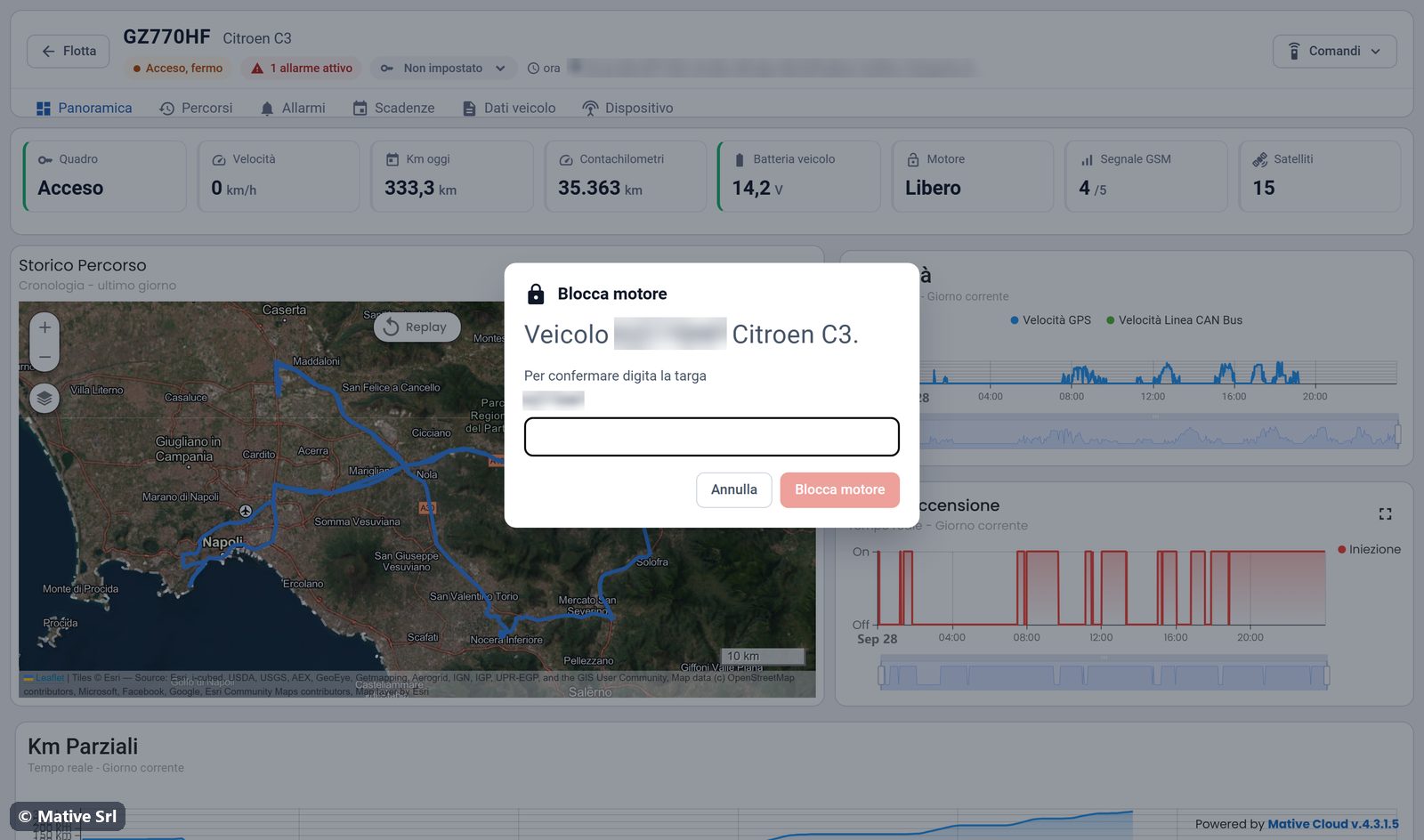Toggle Velocità GPS legend series
Viewport: 1424px width, 840px height.
(x=1050, y=320)
